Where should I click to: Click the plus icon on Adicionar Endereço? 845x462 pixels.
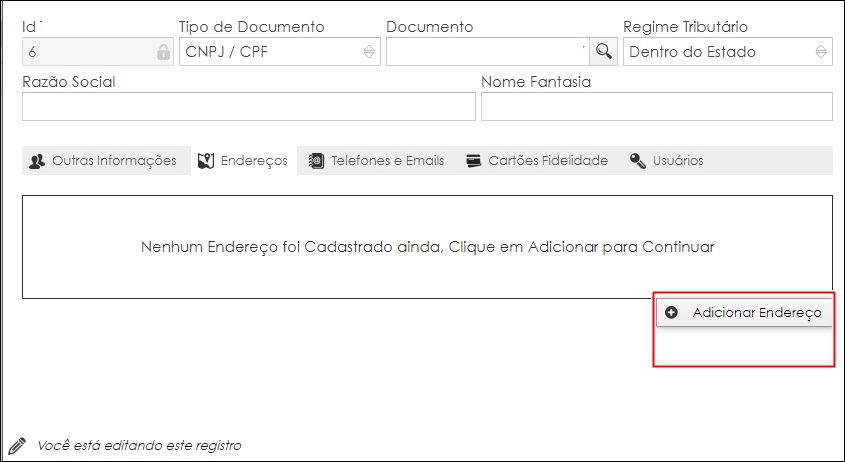click(671, 312)
